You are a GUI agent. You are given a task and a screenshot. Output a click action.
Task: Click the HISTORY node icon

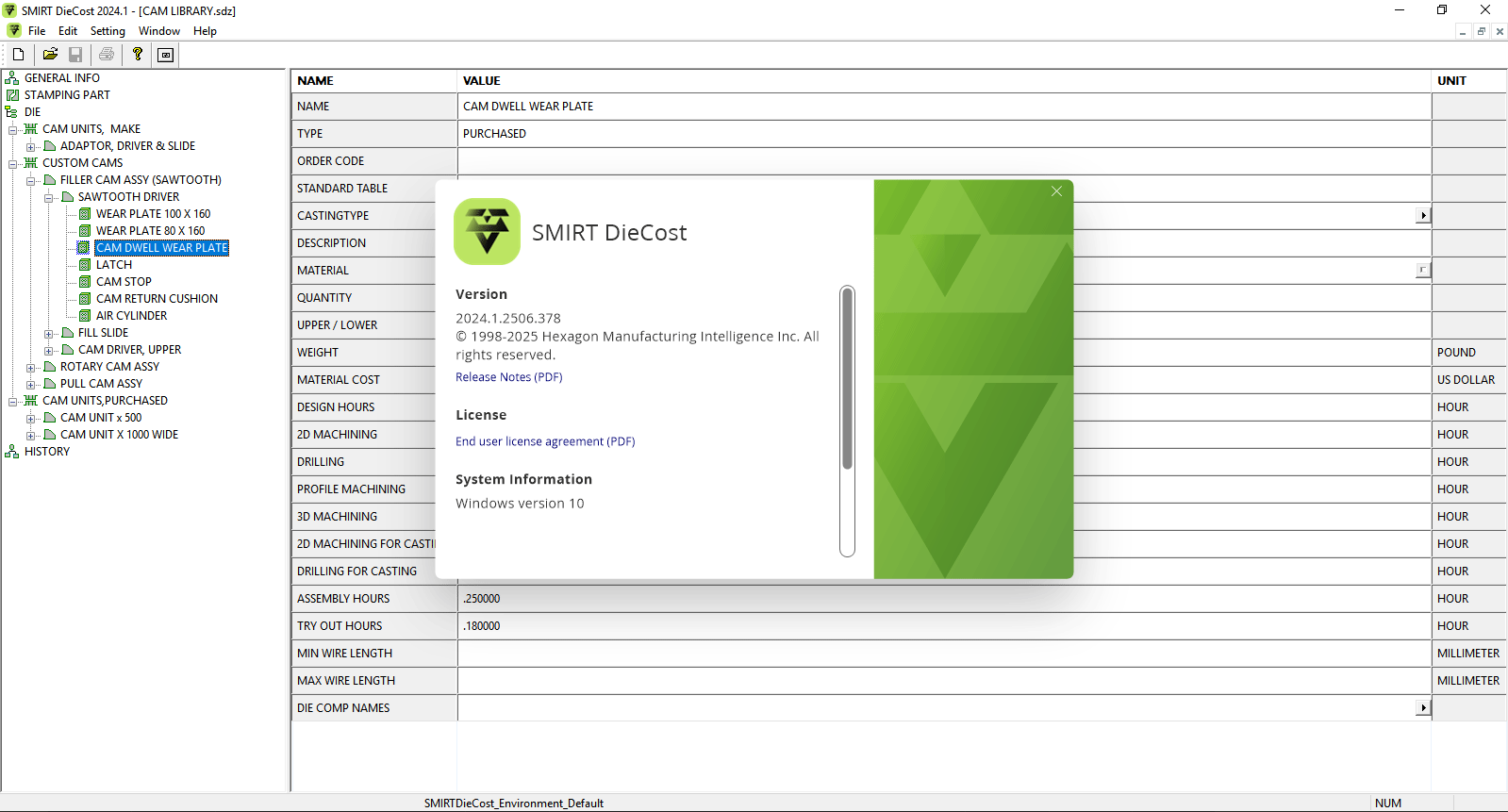coord(12,452)
